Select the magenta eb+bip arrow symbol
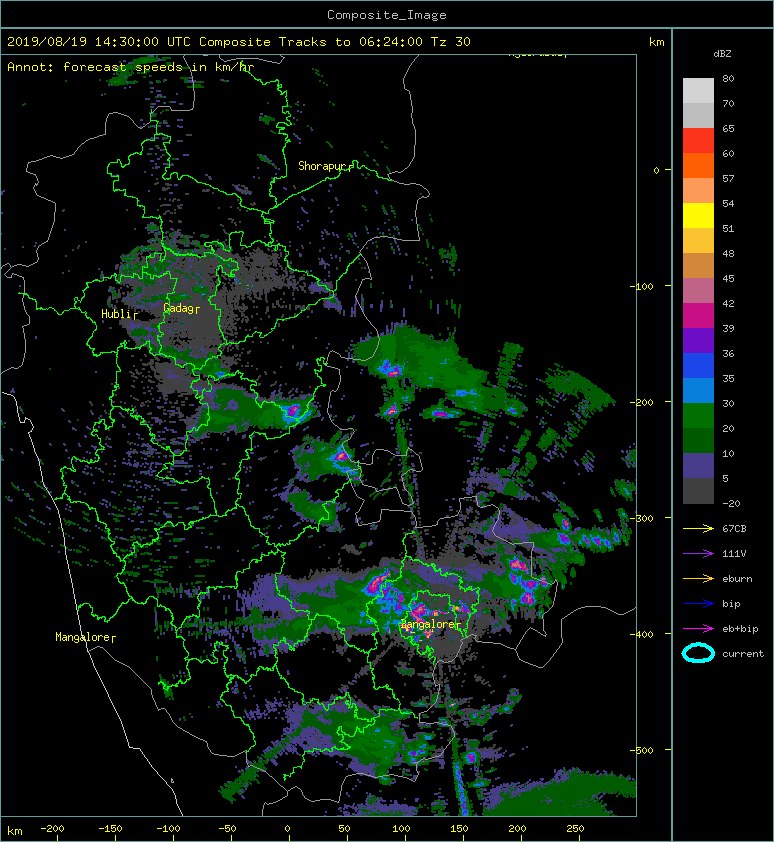This screenshot has width=774, height=842. coord(698,628)
